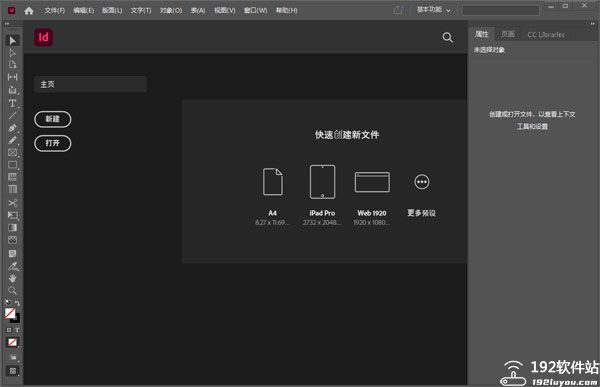
Task: Select the Eyedropper tool
Action: tap(12, 266)
